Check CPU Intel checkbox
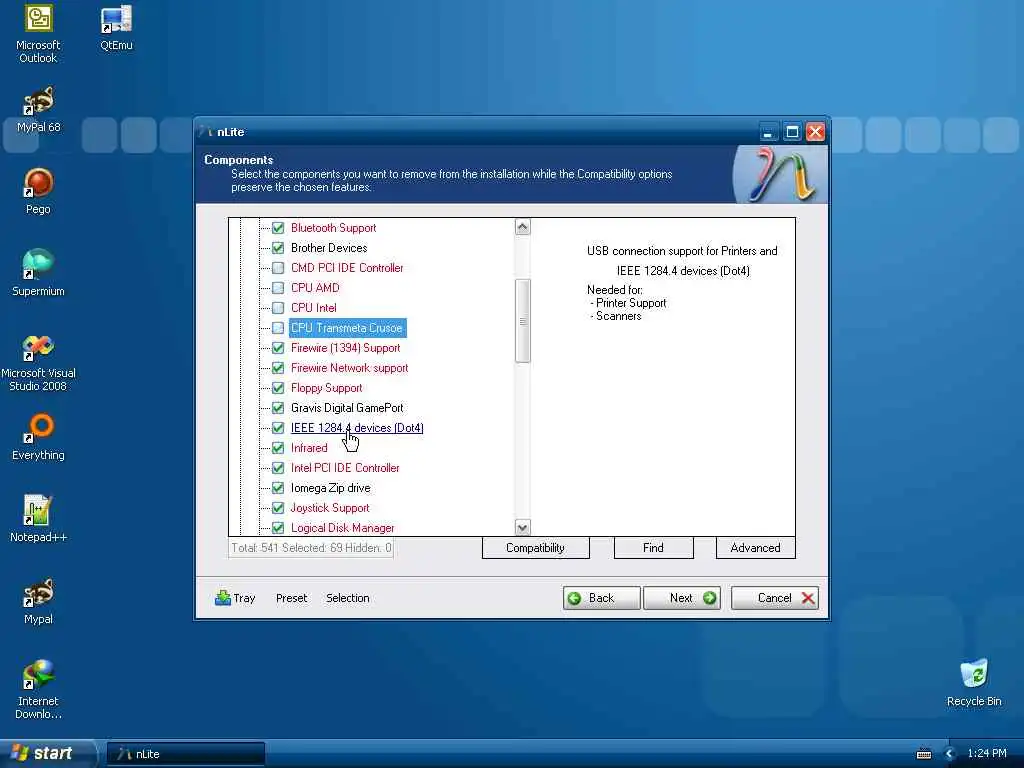This screenshot has width=1024, height=768. tap(278, 308)
